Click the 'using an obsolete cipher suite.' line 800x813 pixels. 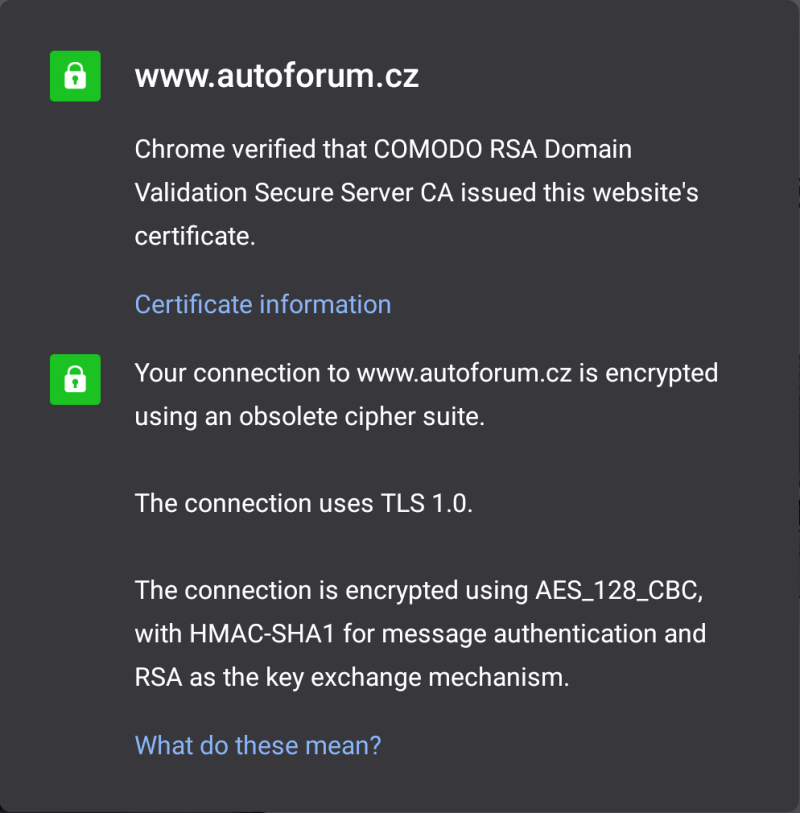pos(310,416)
